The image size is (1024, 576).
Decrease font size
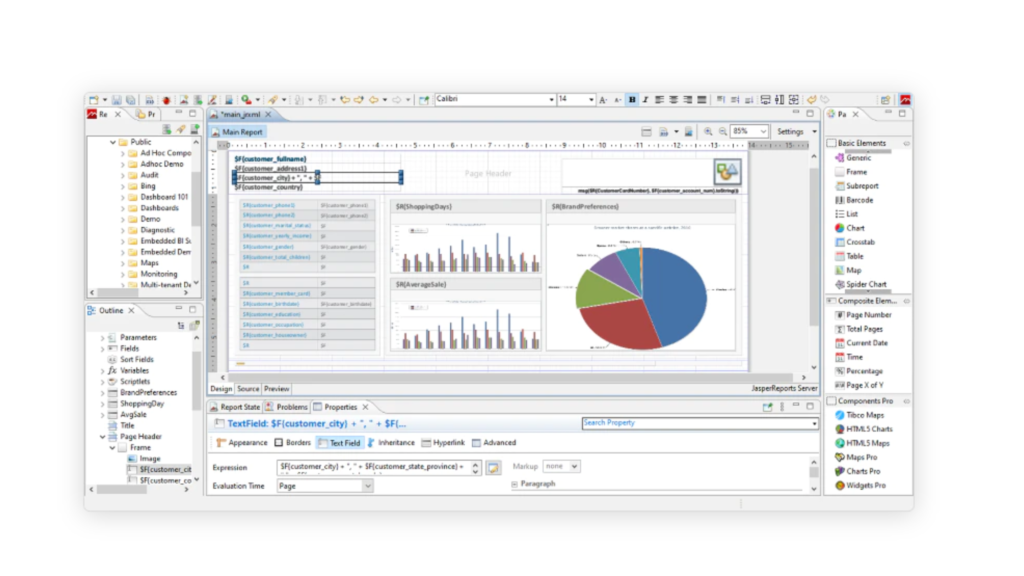(x=617, y=100)
